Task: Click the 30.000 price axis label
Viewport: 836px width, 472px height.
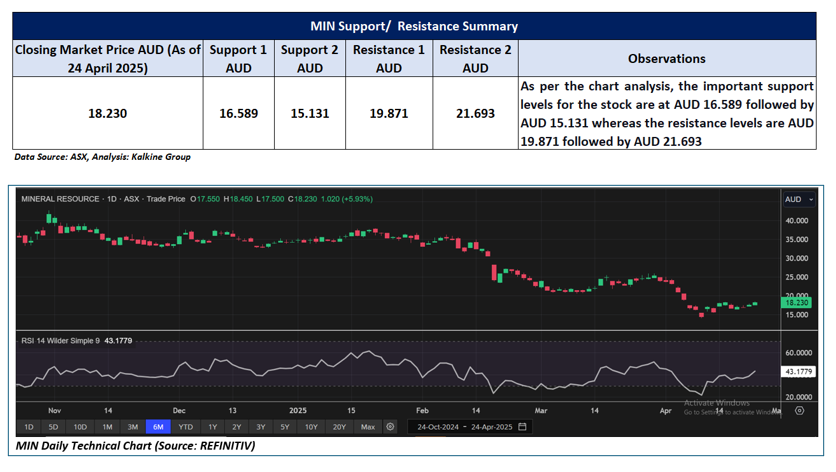Action: [x=797, y=258]
